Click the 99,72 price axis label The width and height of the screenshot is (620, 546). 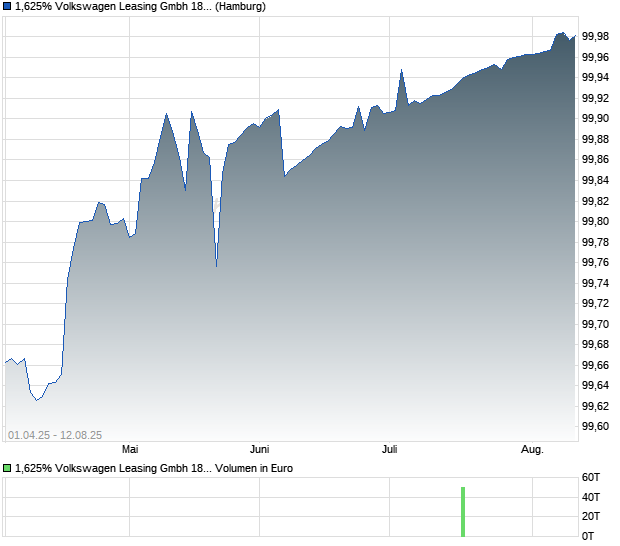click(x=595, y=303)
